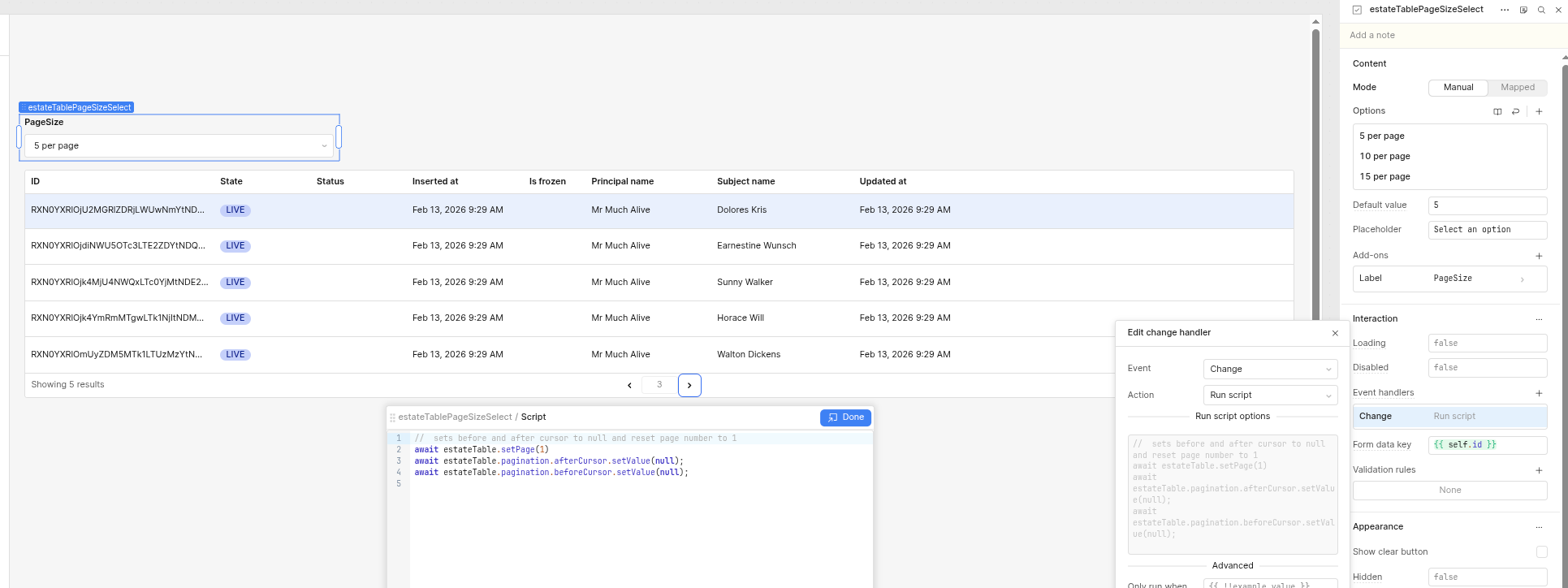The height and width of the screenshot is (588, 1568).
Task: Go to previous table page
Action: (x=629, y=385)
